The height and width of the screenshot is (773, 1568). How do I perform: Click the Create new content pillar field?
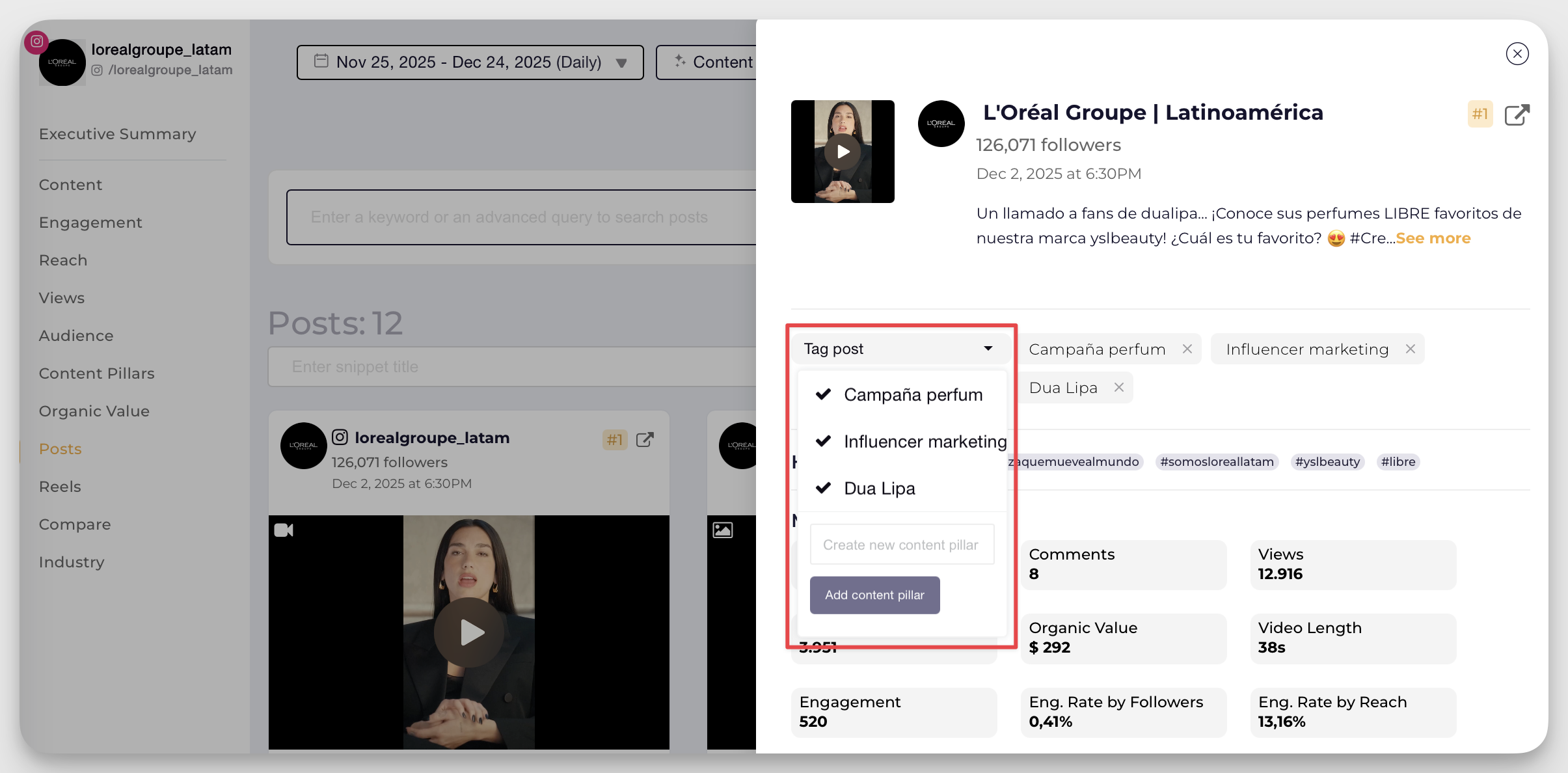pos(902,545)
